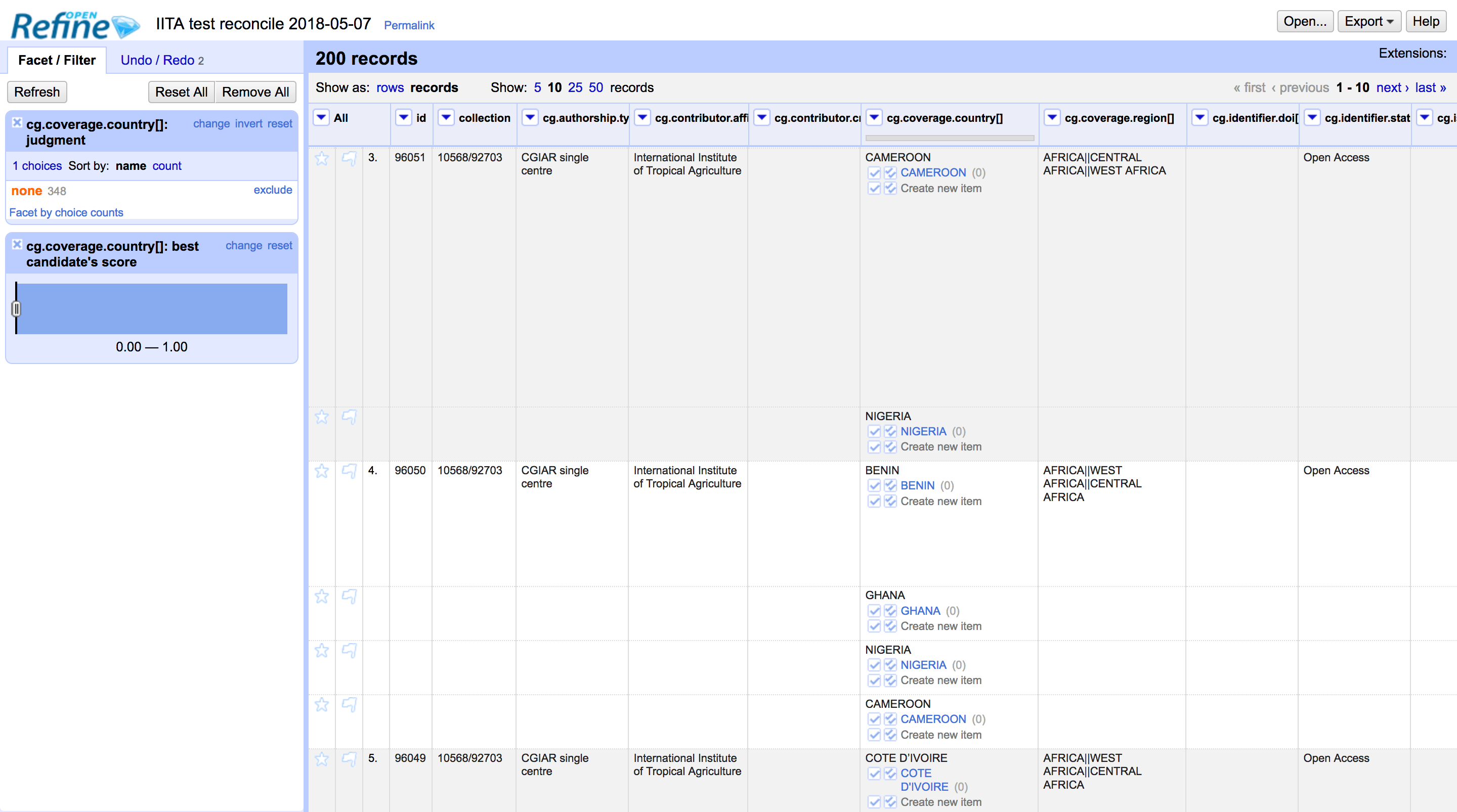
Task: Star record 5 with id 96049
Action: 322,759
